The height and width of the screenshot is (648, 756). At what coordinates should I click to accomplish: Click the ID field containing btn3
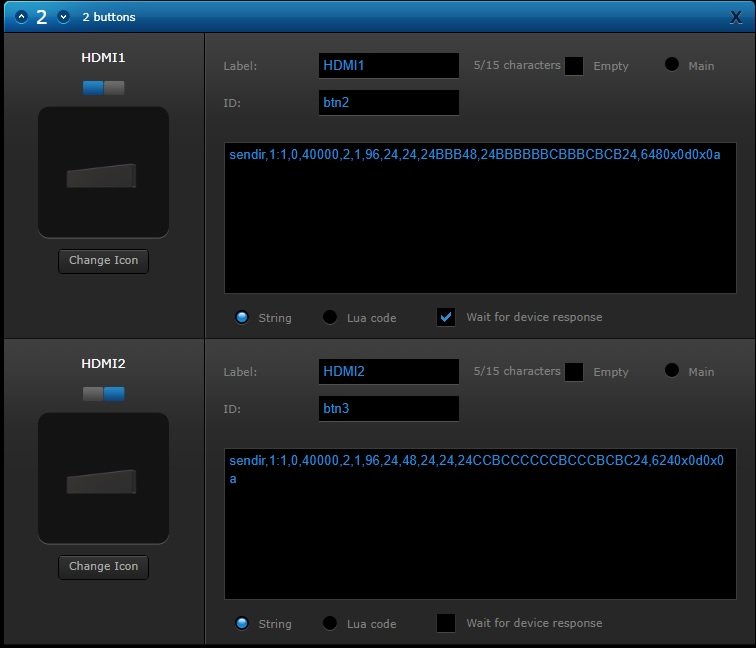click(389, 409)
